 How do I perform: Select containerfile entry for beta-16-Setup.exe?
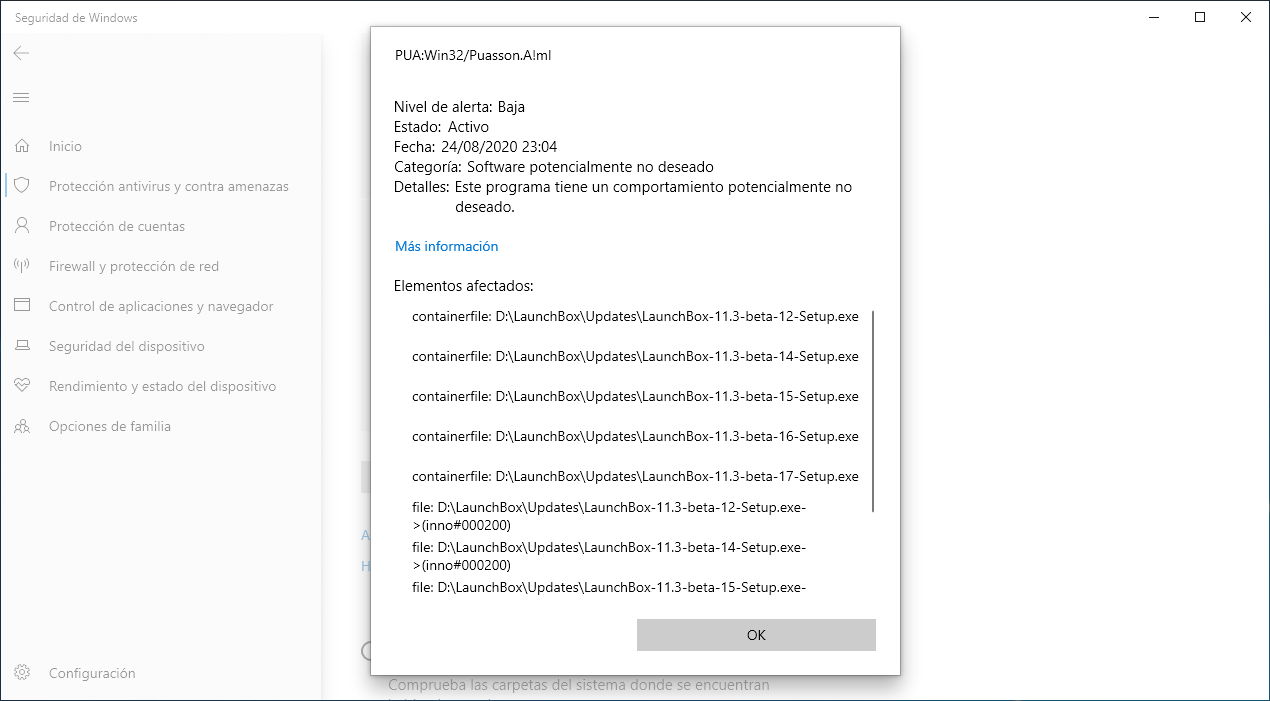point(635,437)
